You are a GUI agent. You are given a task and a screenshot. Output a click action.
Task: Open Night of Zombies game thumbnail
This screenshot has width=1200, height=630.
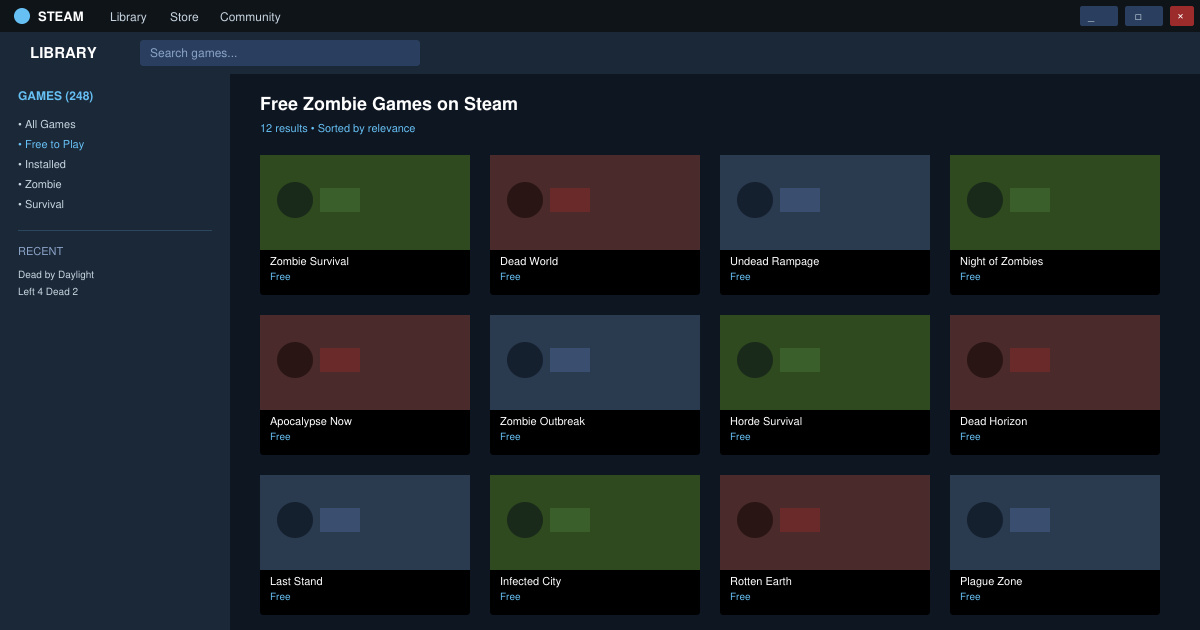[1055, 202]
